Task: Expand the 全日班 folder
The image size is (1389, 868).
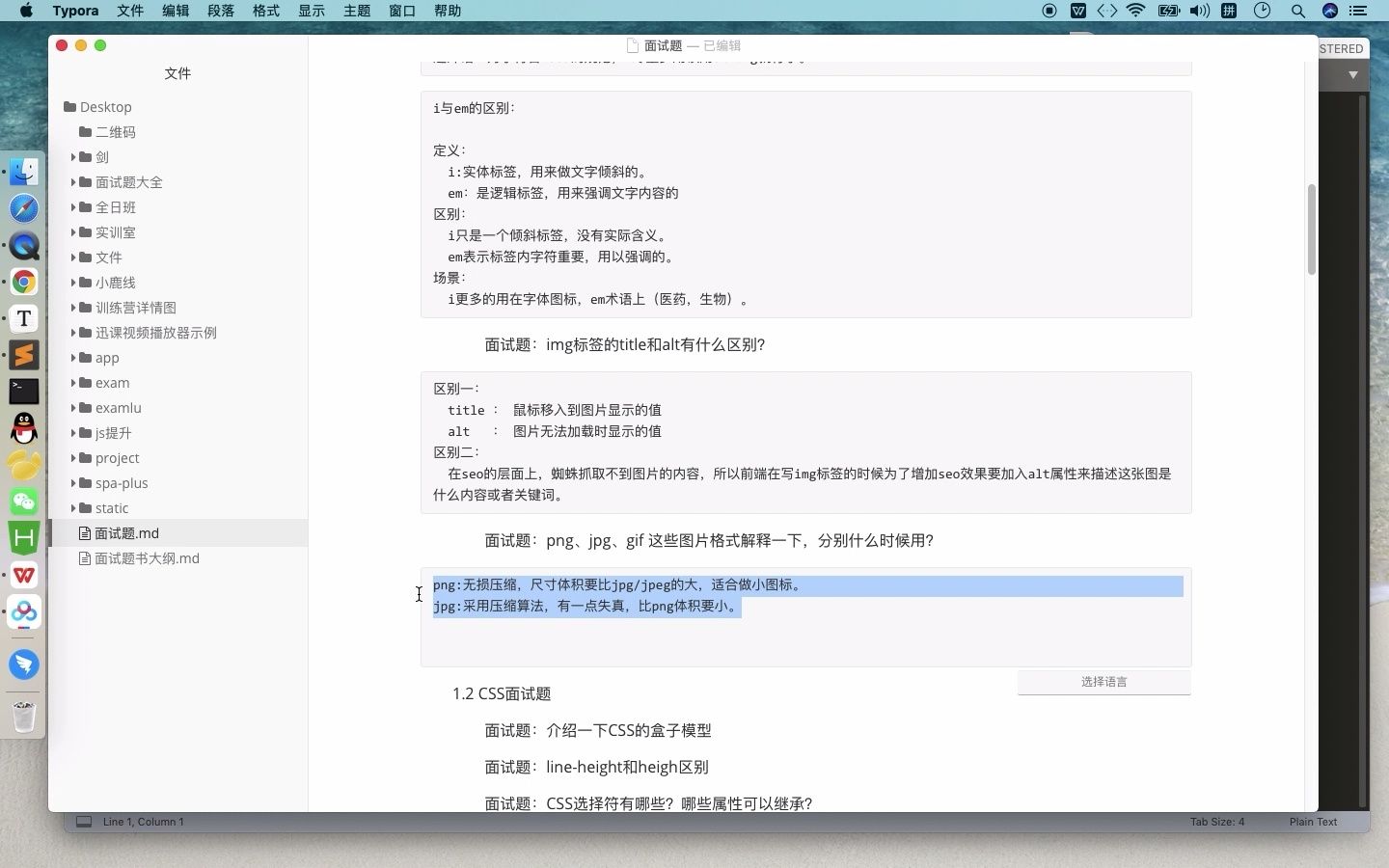Action: click(73, 207)
